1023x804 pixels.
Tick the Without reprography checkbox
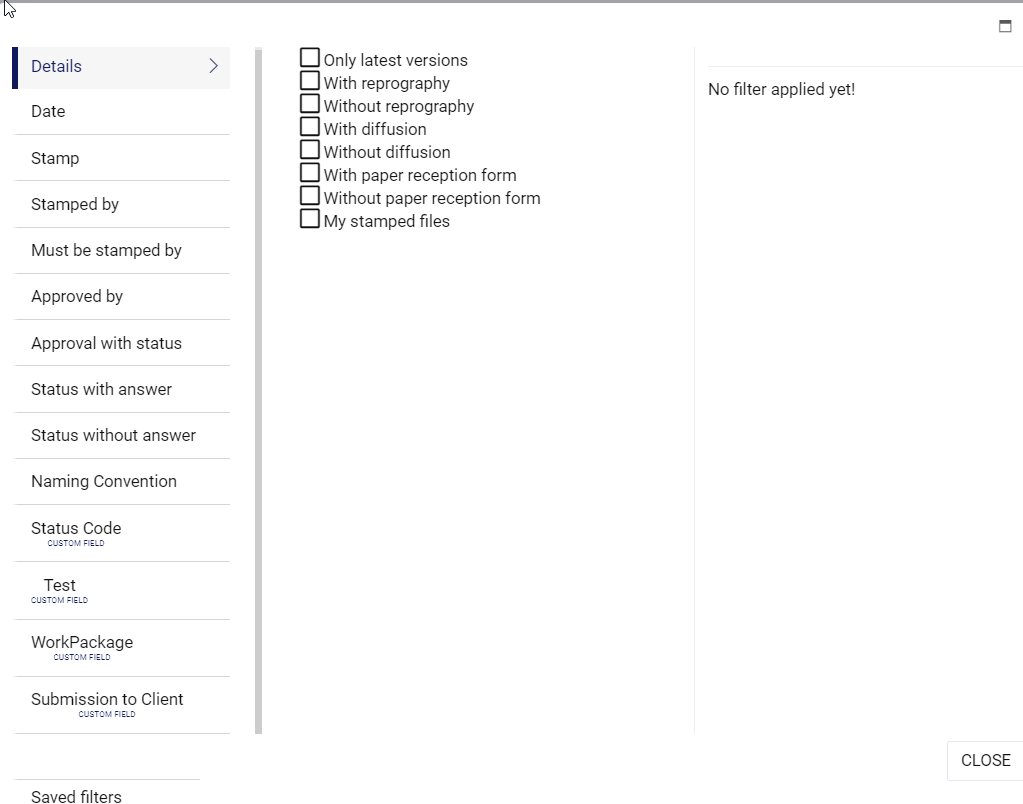click(310, 104)
